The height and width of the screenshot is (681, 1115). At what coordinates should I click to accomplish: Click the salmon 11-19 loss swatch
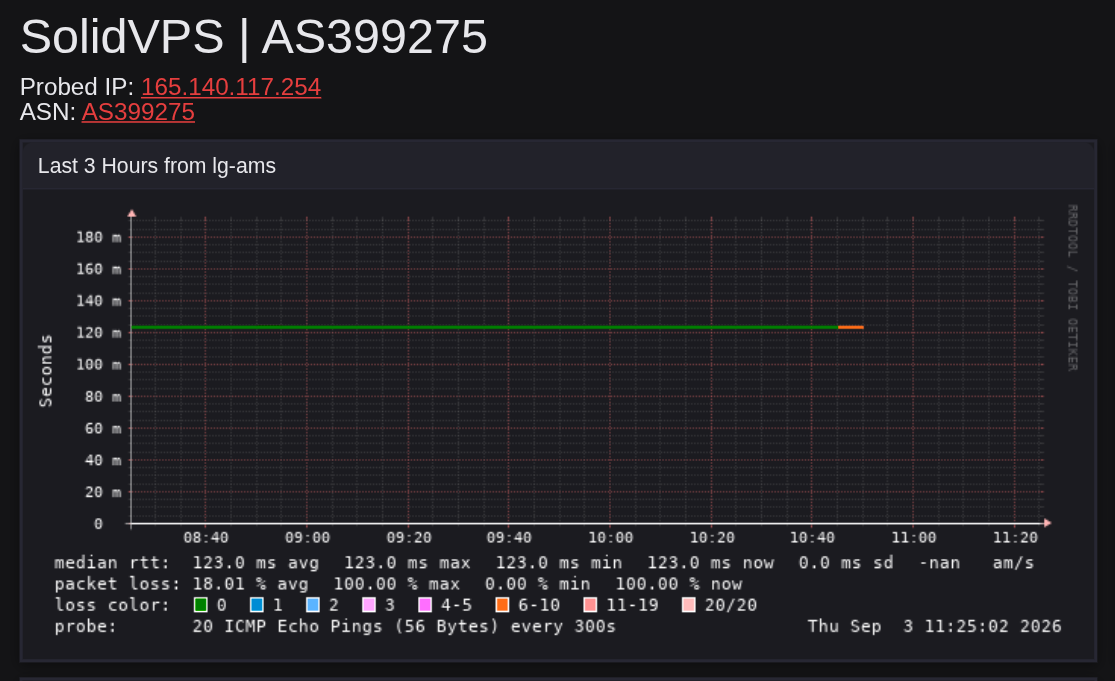pyautogui.click(x=589, y=605)
